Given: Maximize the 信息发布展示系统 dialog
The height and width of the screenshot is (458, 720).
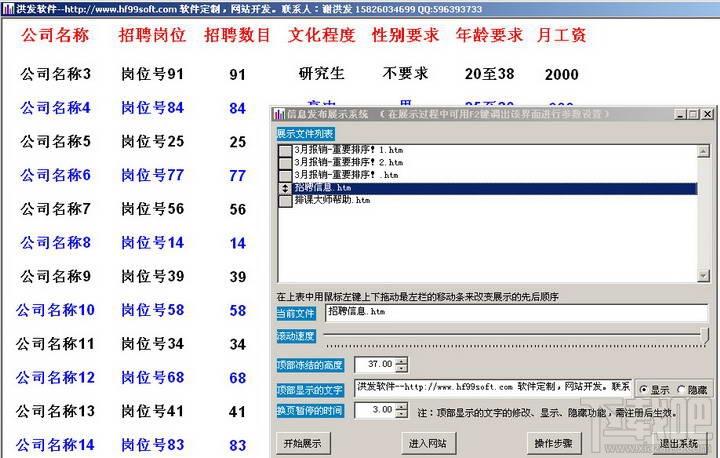Looking at the screenshot, I should point(692,114).
